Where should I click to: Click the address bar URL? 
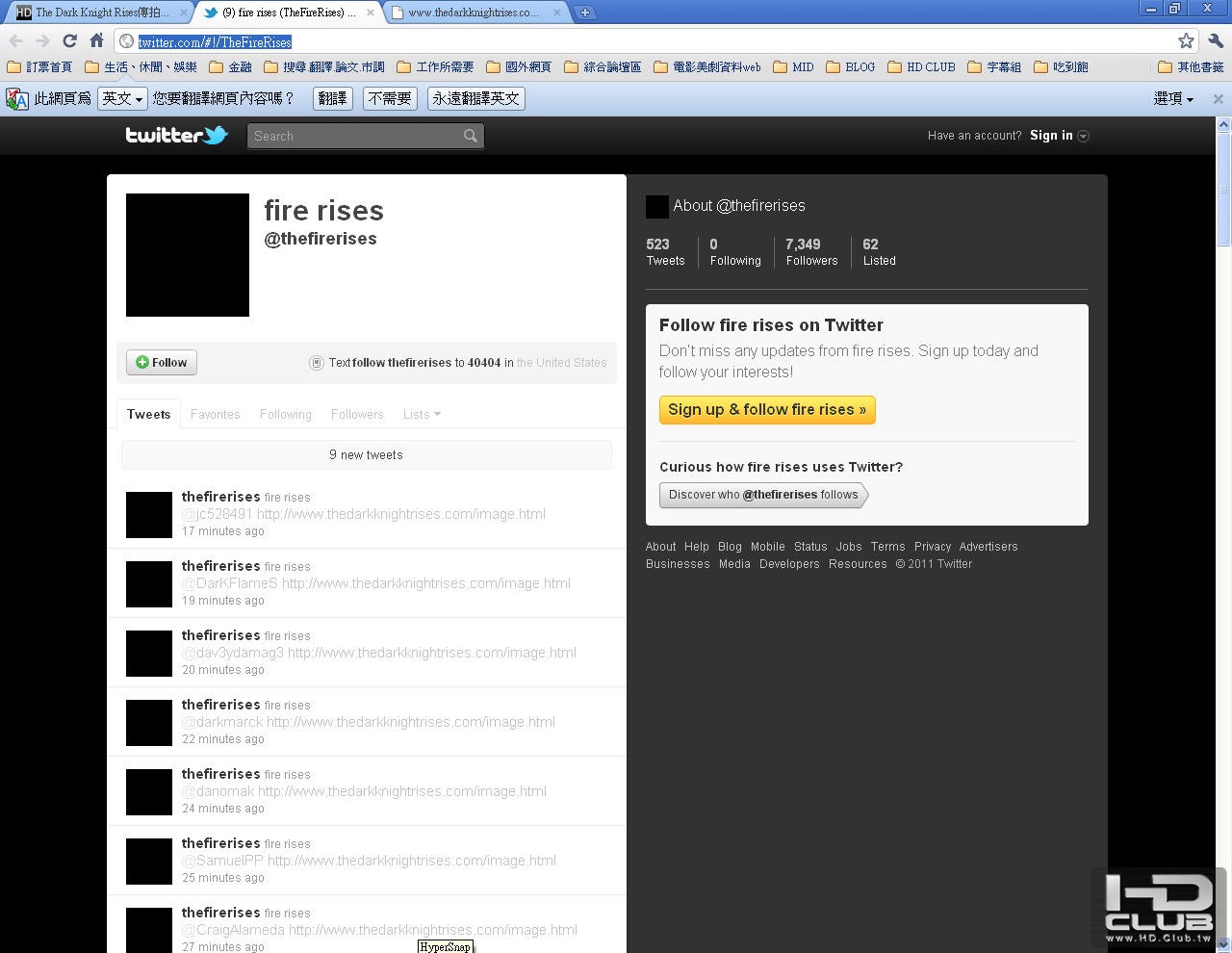pos(215,41)
